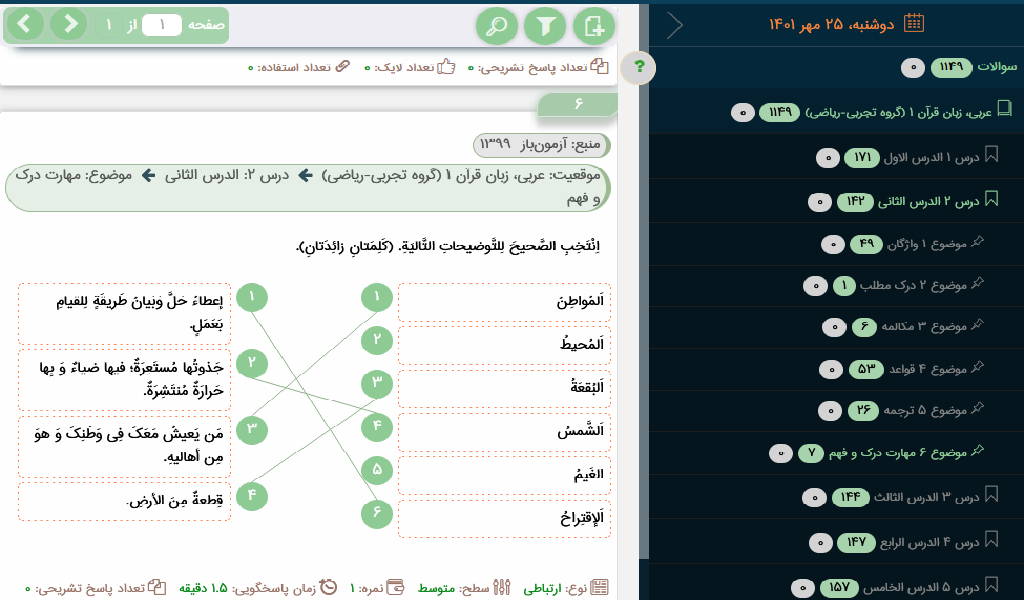Click موضوع: مهارت درک و فهم in the breadcrumb

pyautogui.click(x=307, y=187)
